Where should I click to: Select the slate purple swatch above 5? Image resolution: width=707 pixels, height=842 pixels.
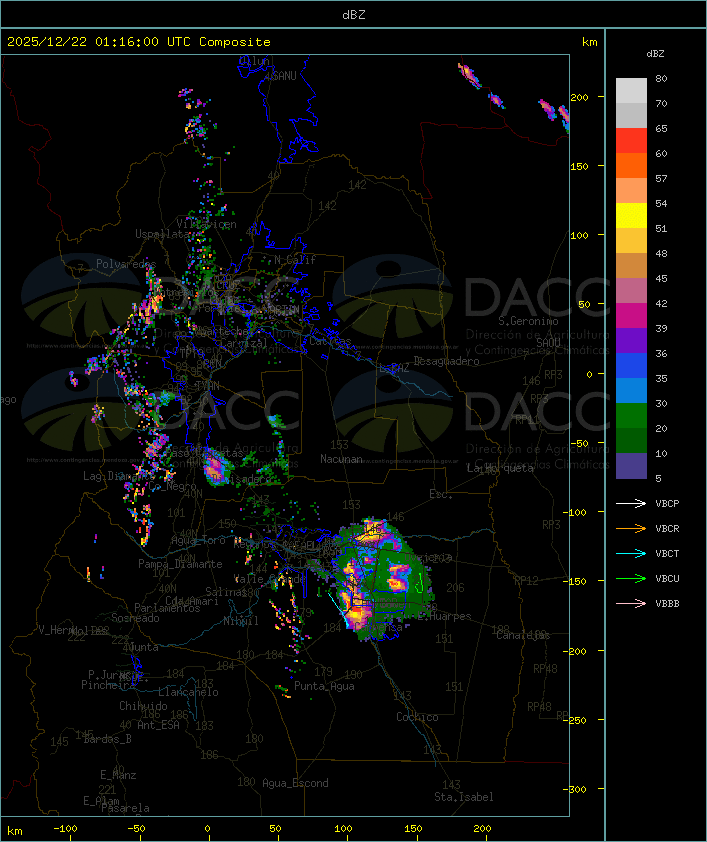[631, 466]
